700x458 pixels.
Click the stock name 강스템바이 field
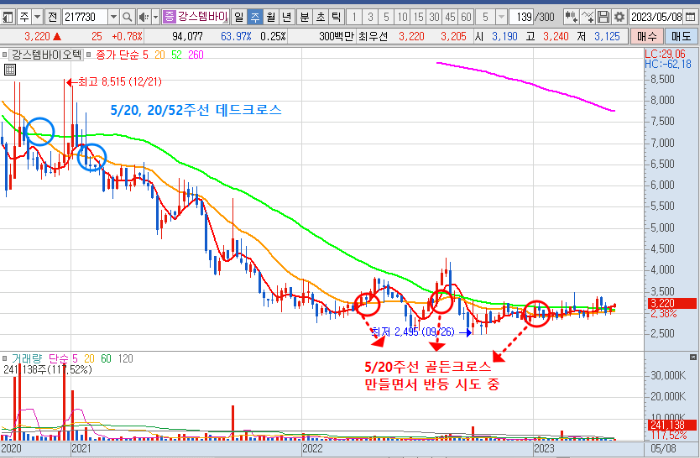[x=203, y=17]
